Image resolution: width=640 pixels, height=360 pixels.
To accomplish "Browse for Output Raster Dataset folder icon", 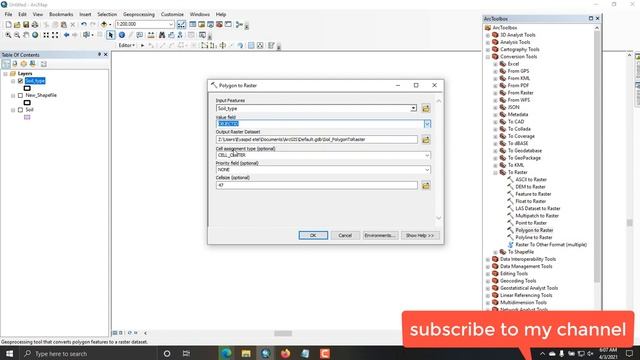I will click(426, 140).
